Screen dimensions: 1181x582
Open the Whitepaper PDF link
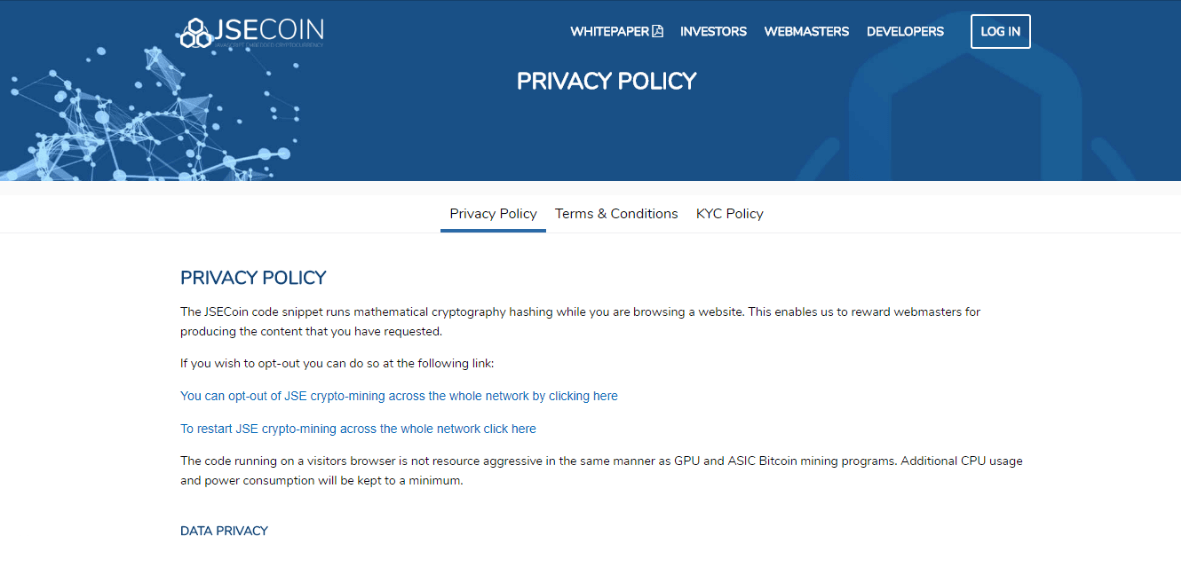tap(616, 32)
